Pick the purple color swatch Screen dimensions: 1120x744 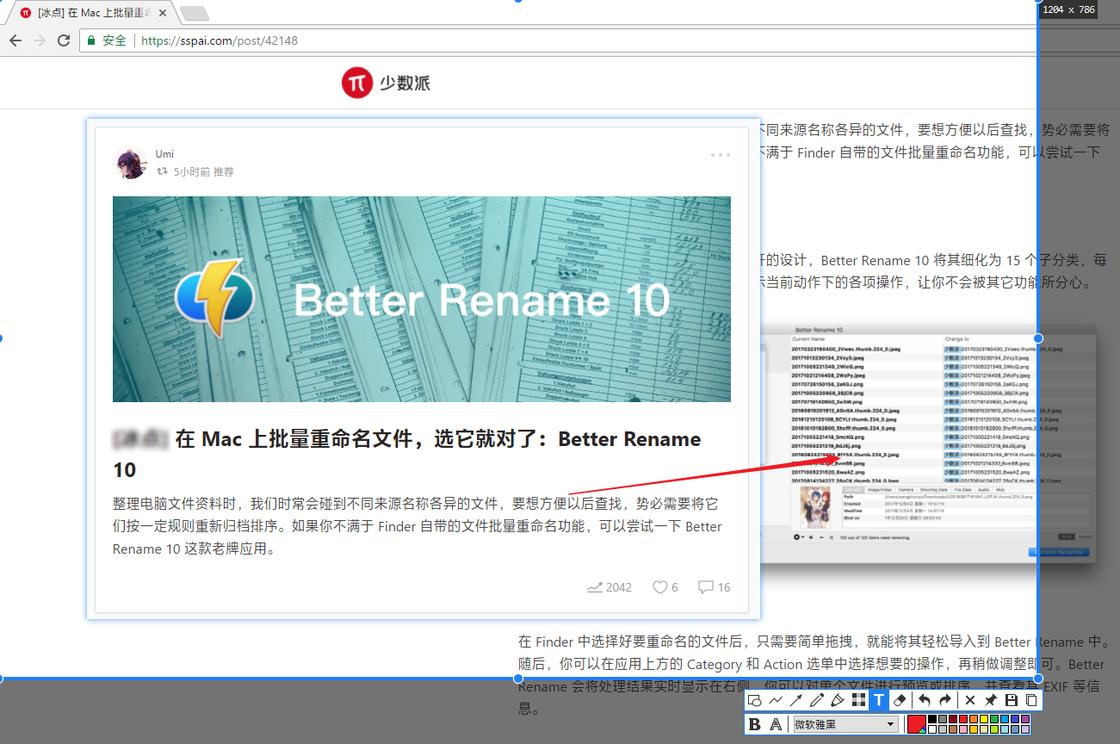[x=1025, y=720]
